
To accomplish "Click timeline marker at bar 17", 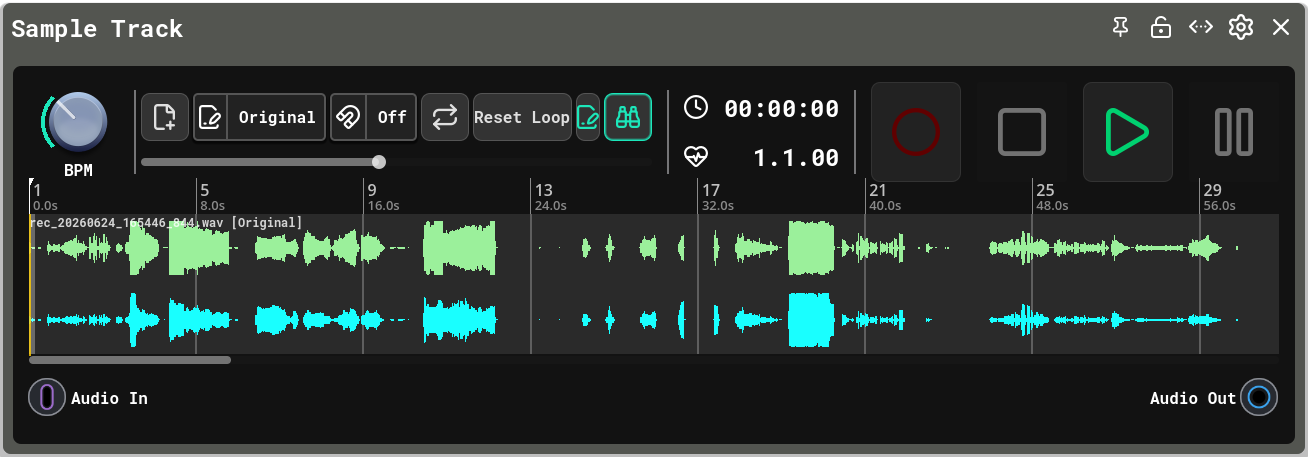I will (x=710, y=190).
